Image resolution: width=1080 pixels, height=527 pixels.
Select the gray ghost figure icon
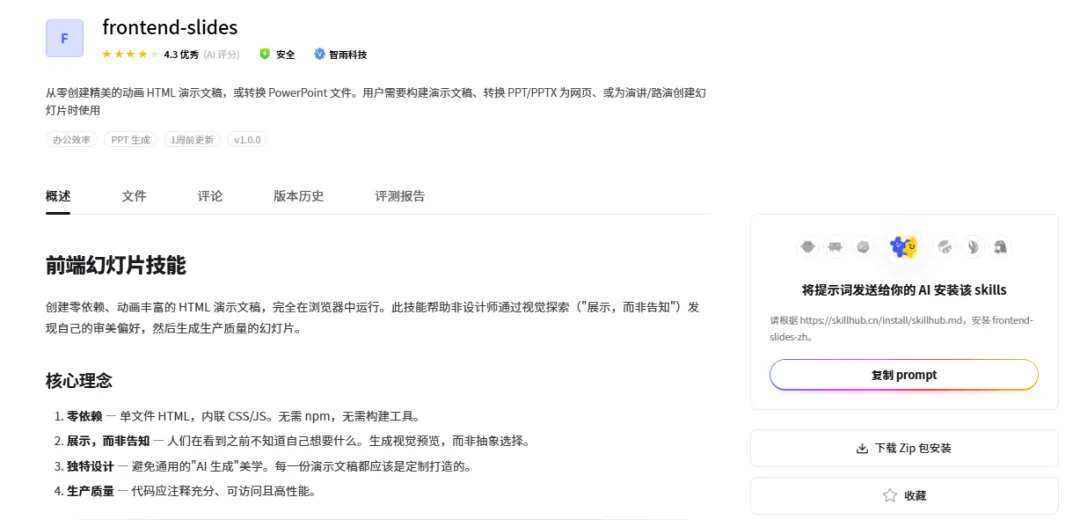pyautogui.click(x=1000, y=247)
